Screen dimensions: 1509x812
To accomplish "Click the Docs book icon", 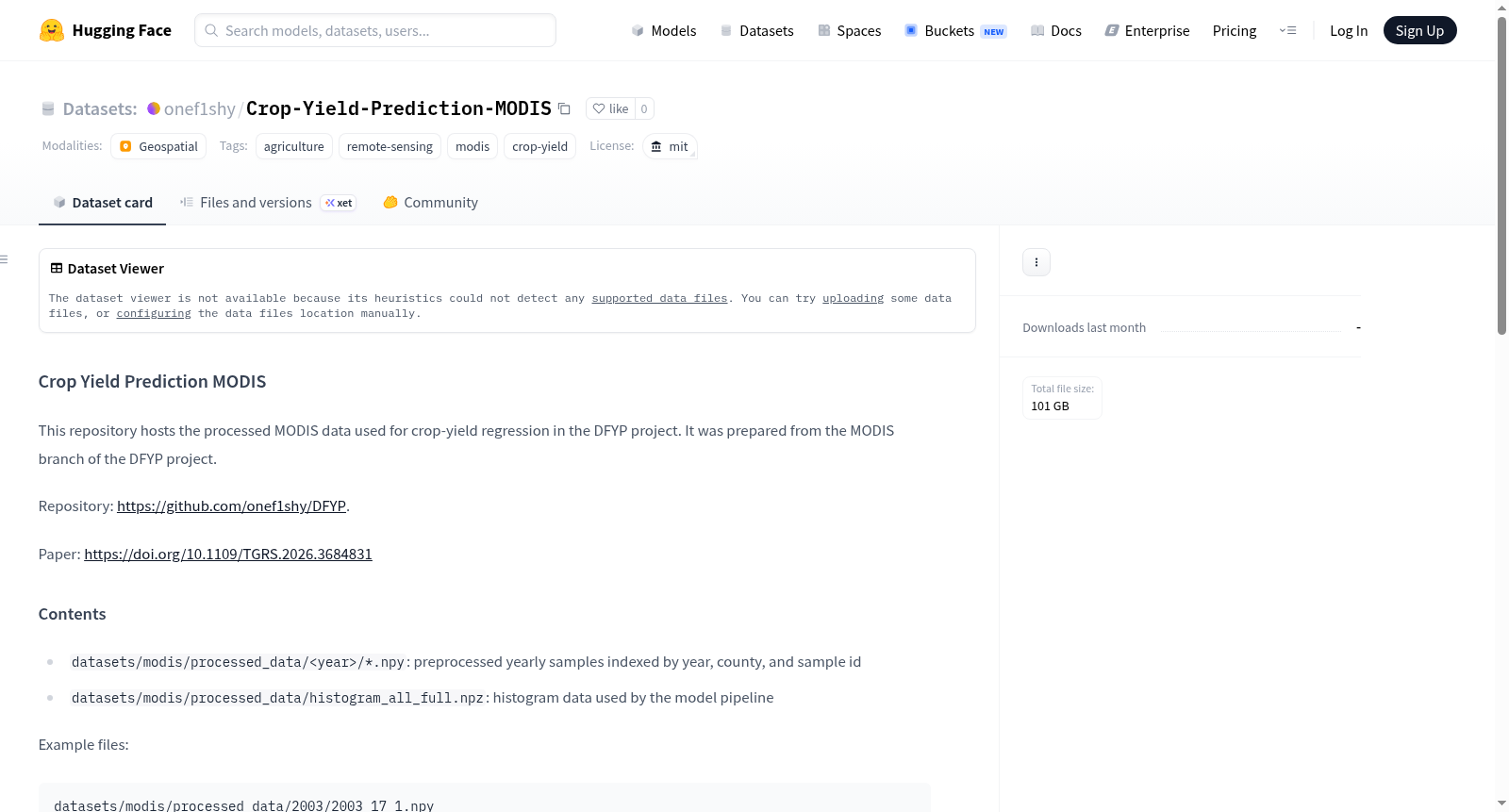I will click(1037, 30).
